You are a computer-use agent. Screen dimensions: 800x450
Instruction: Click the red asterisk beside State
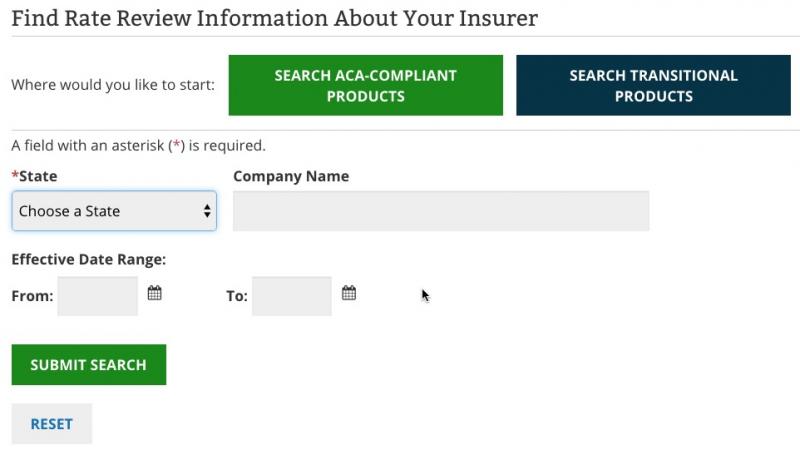(x=15, y=175)
